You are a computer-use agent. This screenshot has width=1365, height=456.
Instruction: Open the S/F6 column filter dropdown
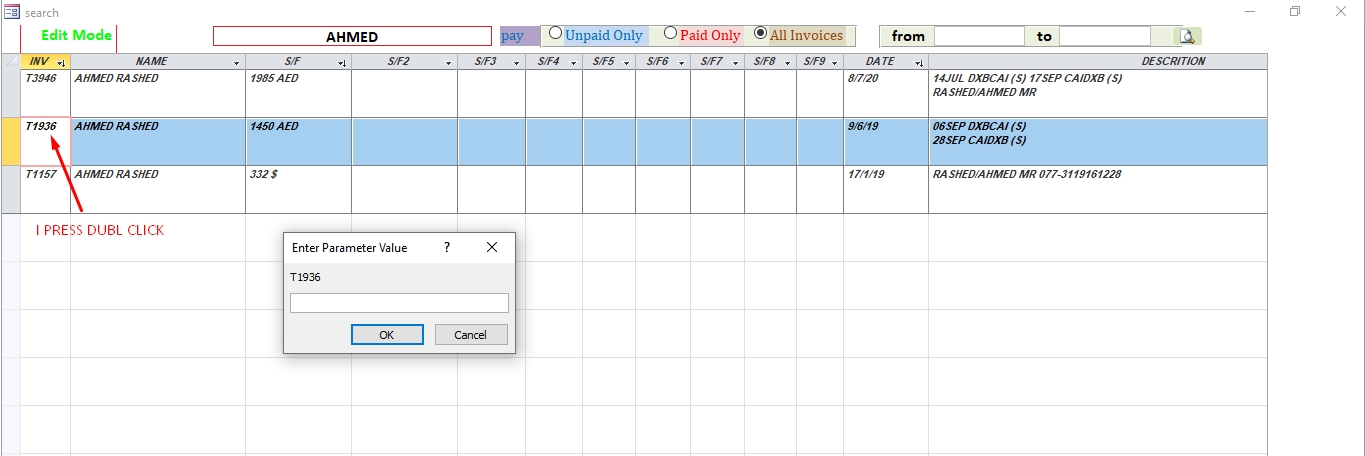pos(682,62)
